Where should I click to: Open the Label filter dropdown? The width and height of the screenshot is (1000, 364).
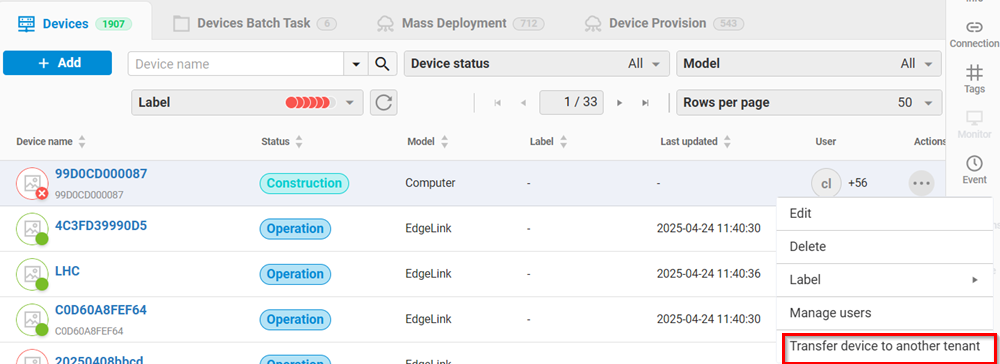pos(247,103)
